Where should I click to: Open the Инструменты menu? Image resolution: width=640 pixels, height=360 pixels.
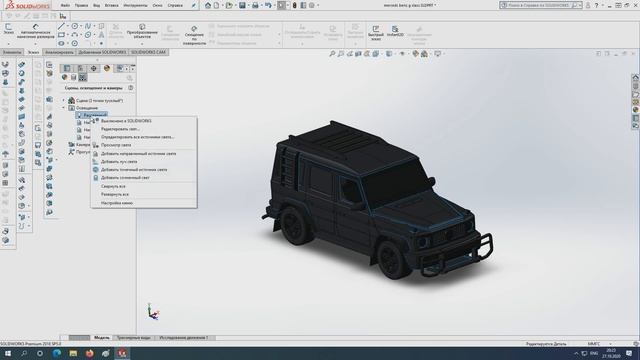[136, 5]
